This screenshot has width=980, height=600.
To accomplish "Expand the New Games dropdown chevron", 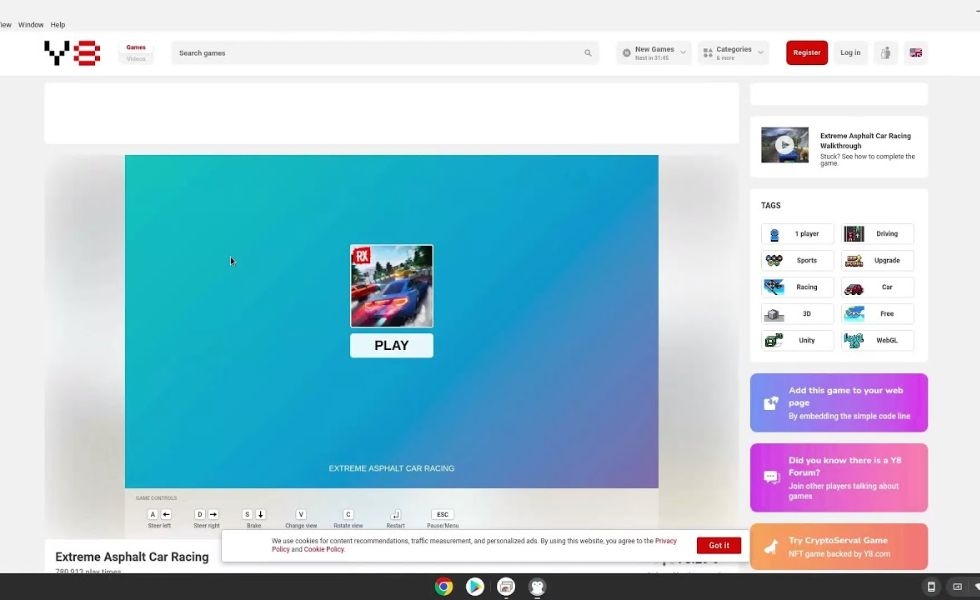I will pyautogui.click(x=684, y=50).
